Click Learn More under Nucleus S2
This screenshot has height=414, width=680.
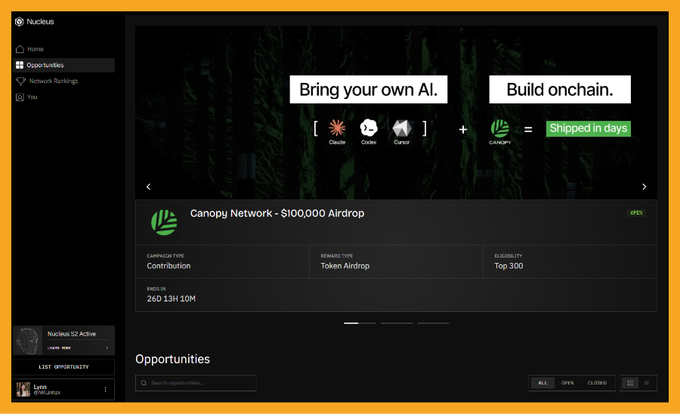click(59, 348)
